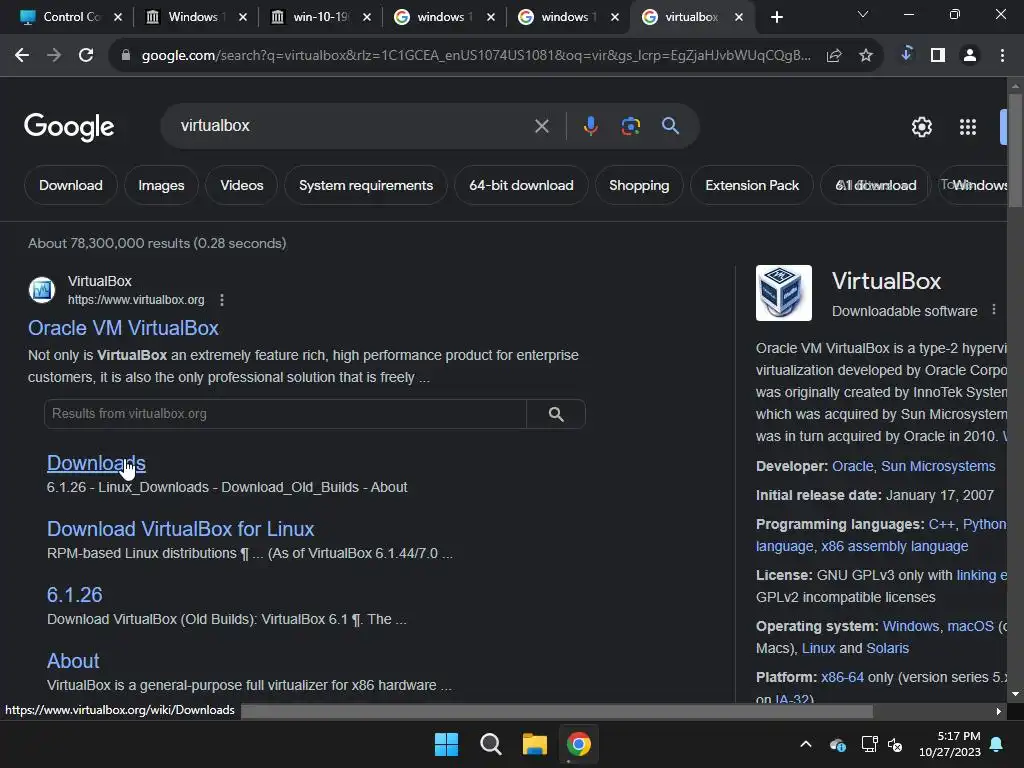The height and width of the screenshot is (768, 1024).
Task: Toggle the Chrome side panel
Action: 938,56
